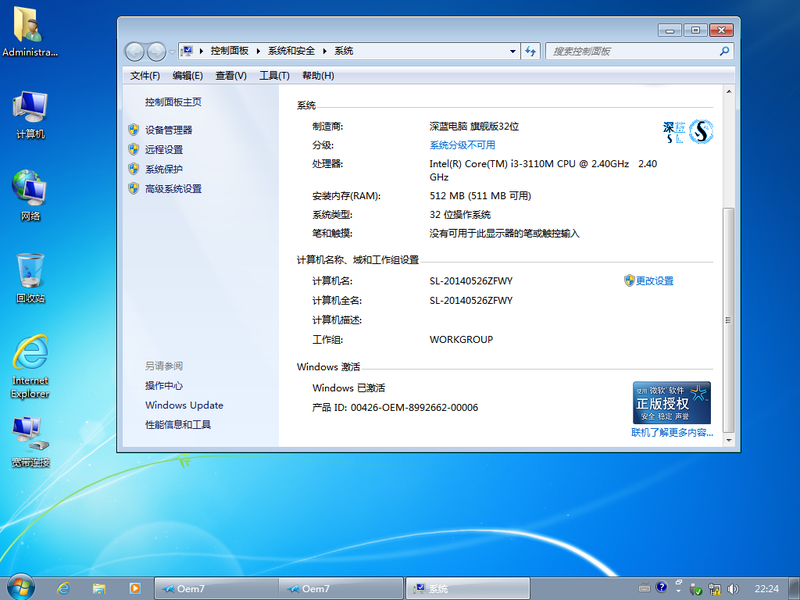800x600 pixels.
Task: Open the 查看(V) menu
Action: tap(230, 76)
